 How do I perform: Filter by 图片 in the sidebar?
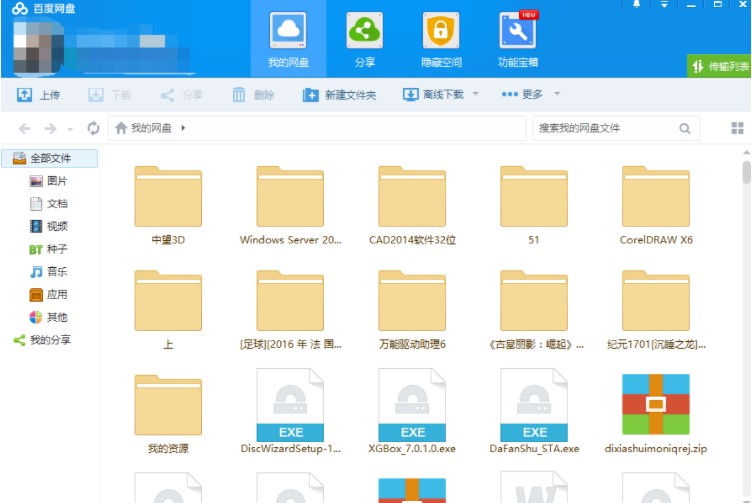click(x=48, y=181)
